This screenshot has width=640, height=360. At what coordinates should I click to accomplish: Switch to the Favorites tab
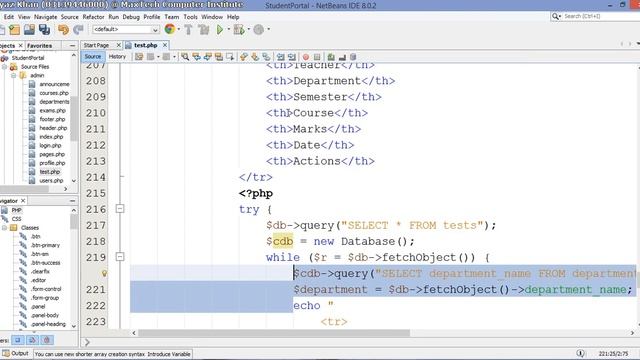[x=40, y=46]
